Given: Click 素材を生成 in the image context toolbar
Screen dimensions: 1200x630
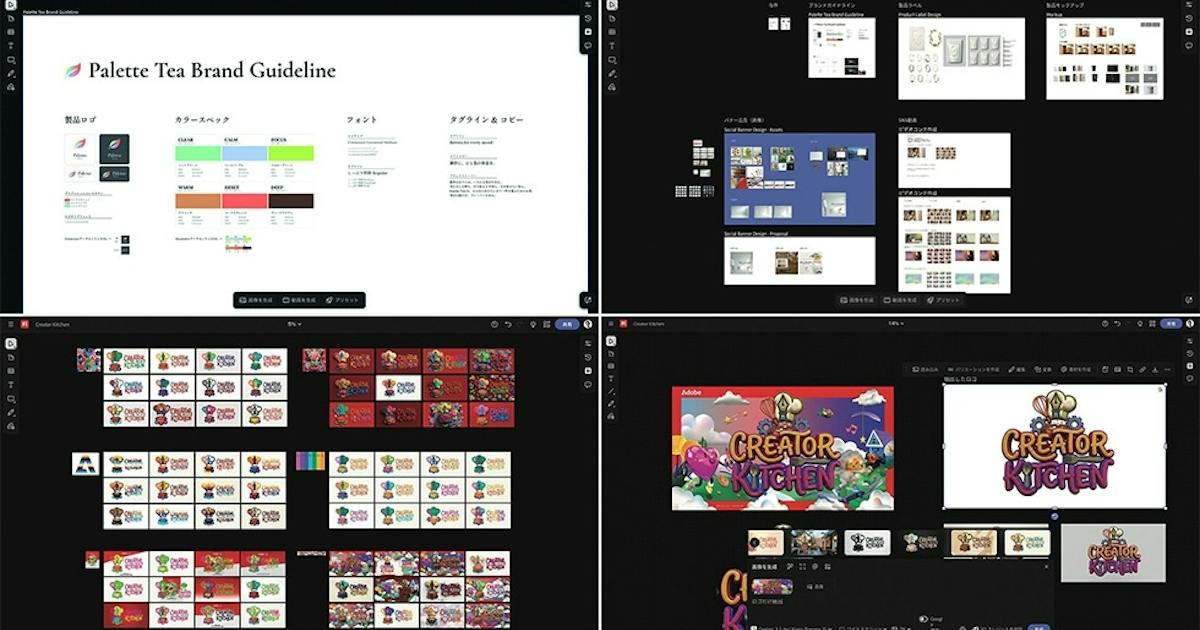Looking at the screenshot, I should (x=1078, y=369).
